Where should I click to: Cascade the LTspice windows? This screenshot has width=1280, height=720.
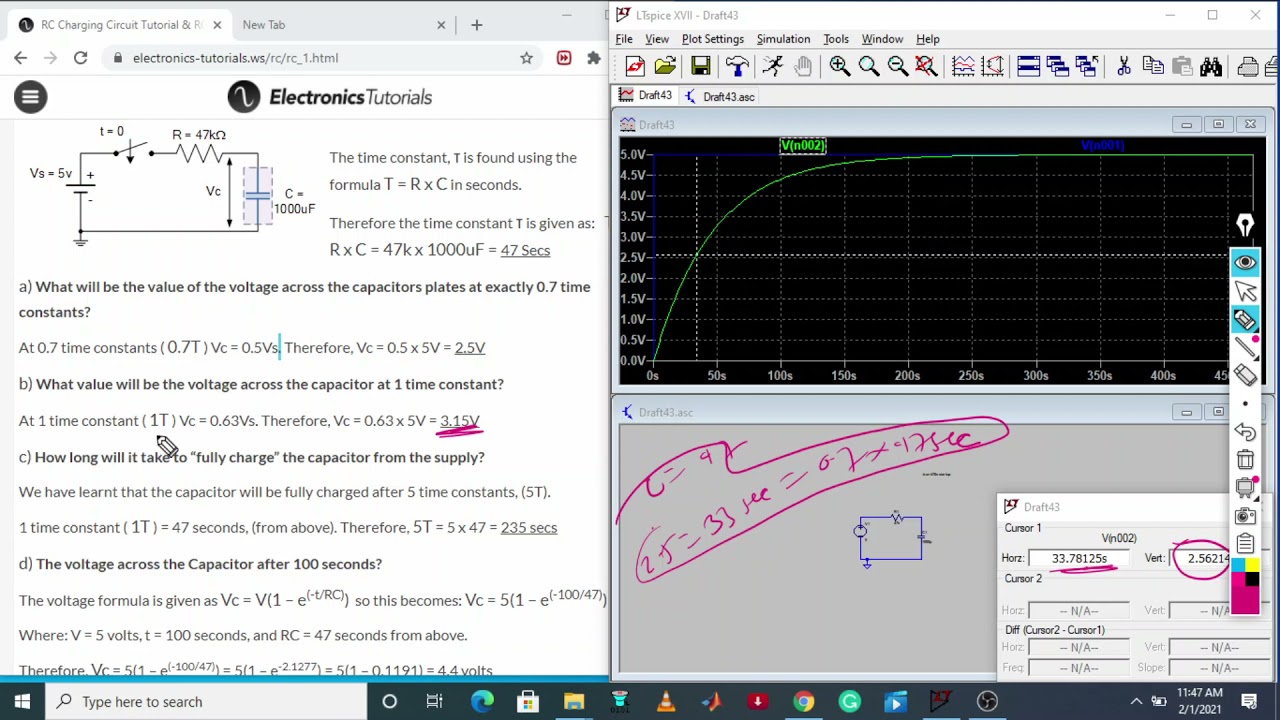[1057, 66]
